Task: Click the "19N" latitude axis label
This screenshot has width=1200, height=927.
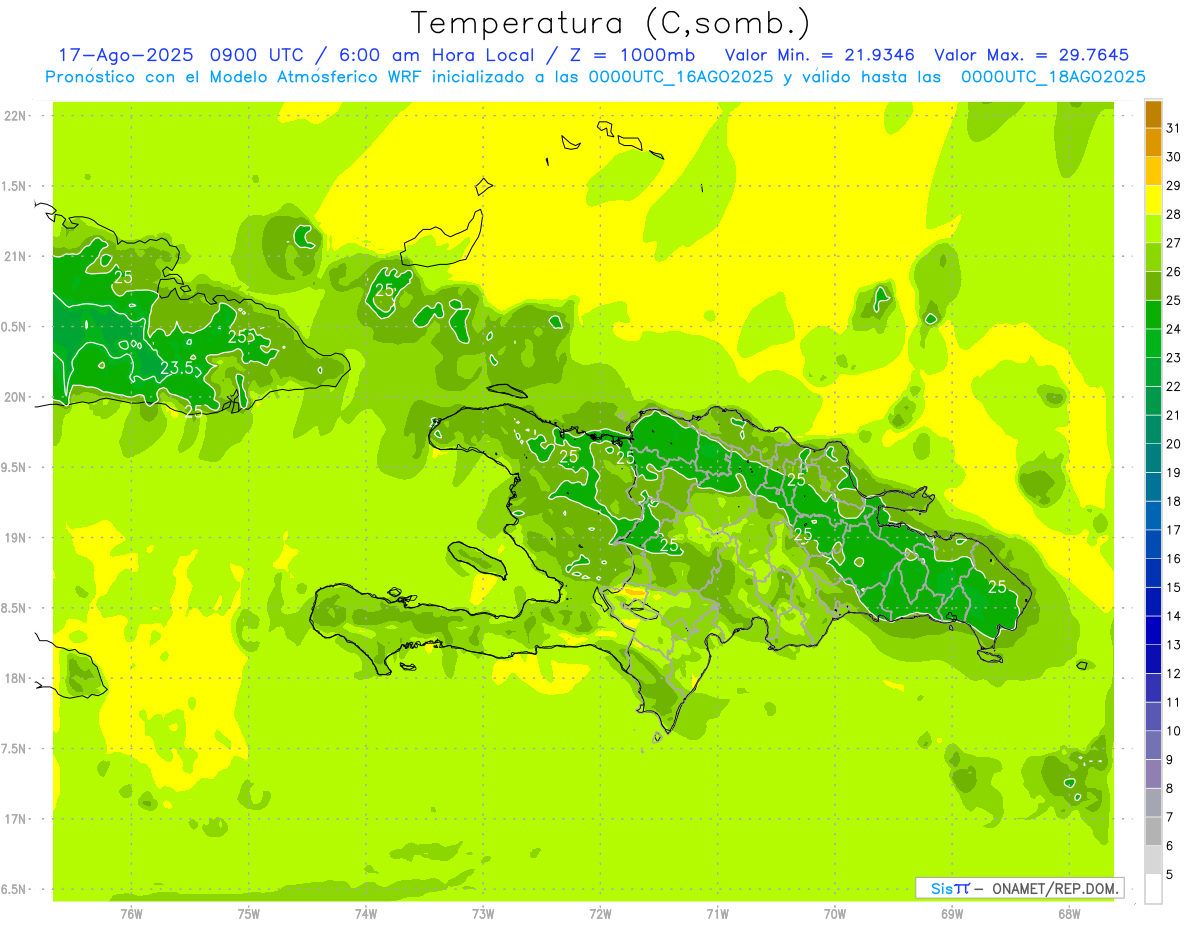Action: [14, 537]
